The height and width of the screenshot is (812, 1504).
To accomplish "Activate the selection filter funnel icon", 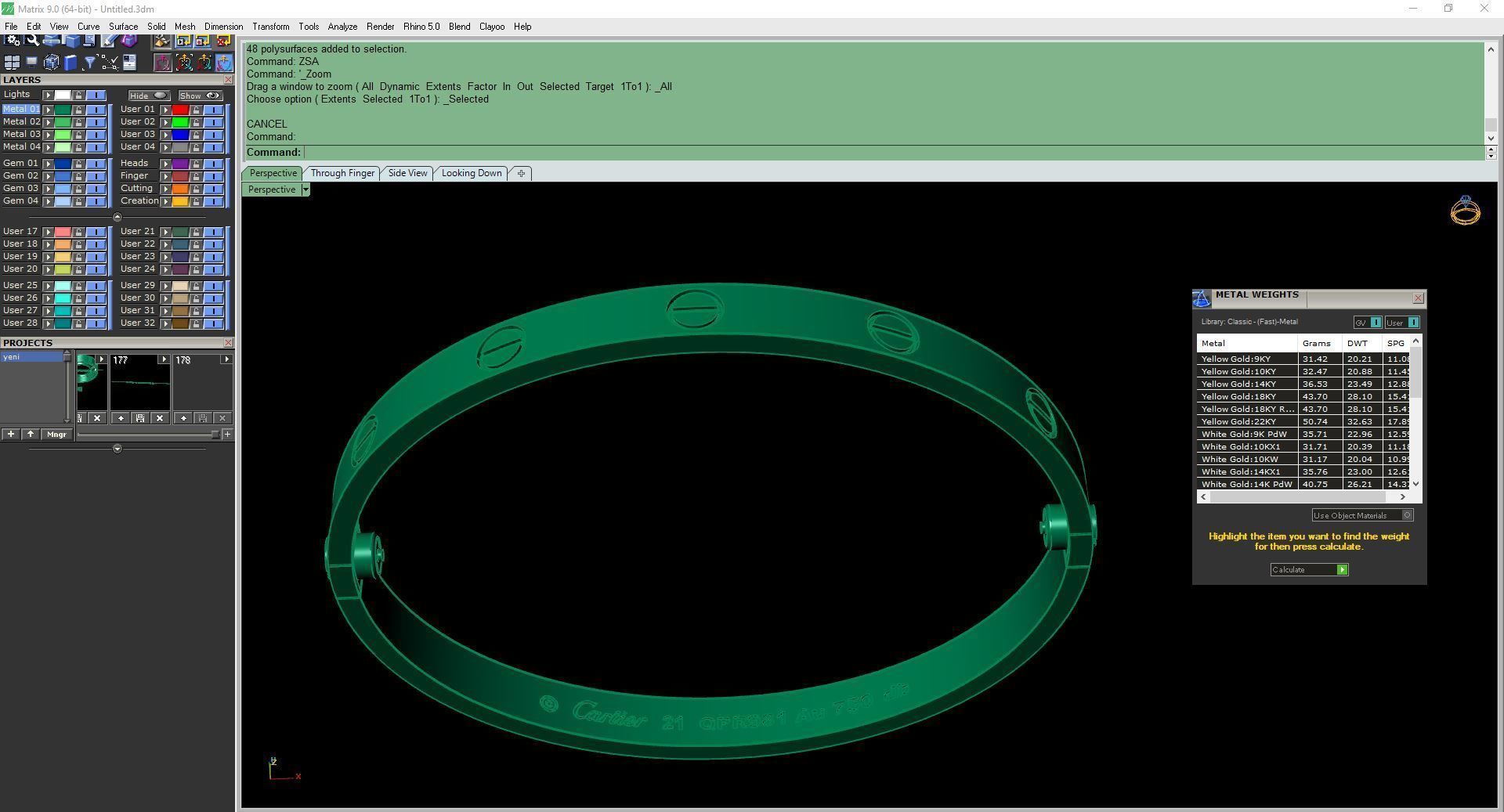I will 89,63.
